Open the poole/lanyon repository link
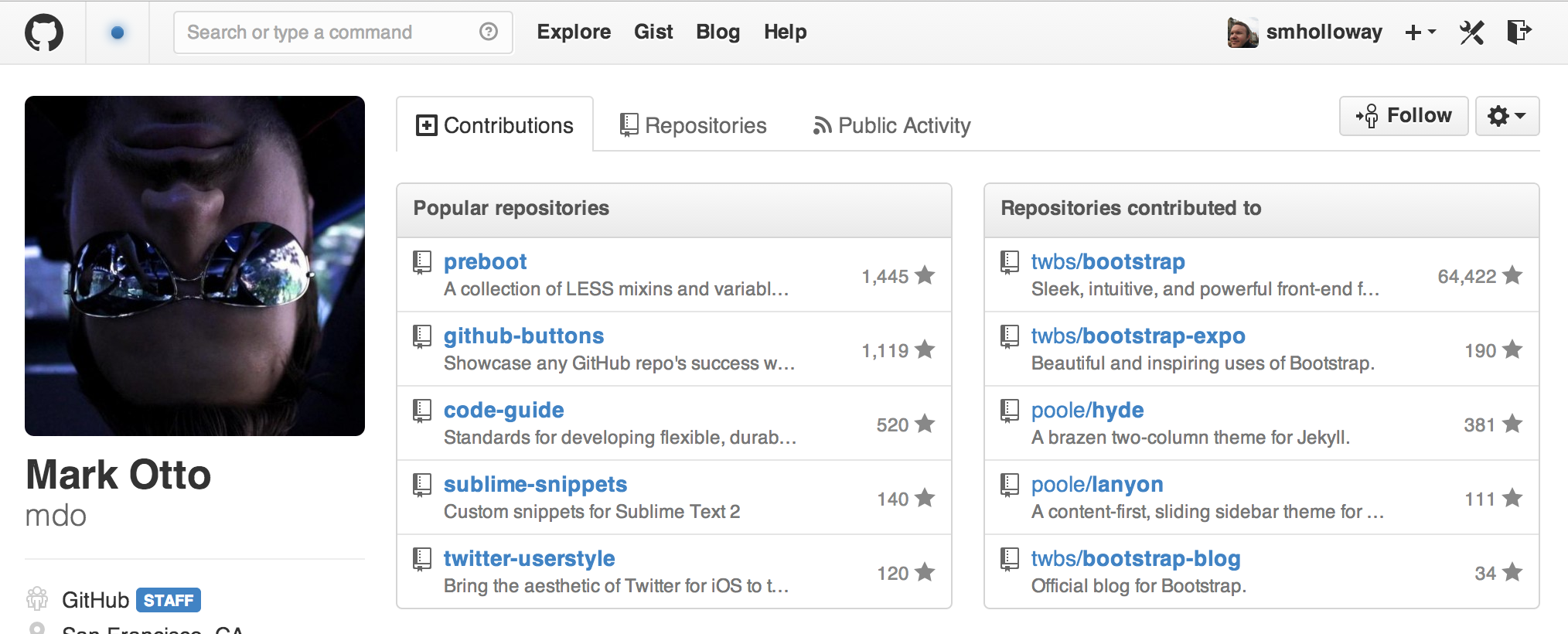 1097,484
